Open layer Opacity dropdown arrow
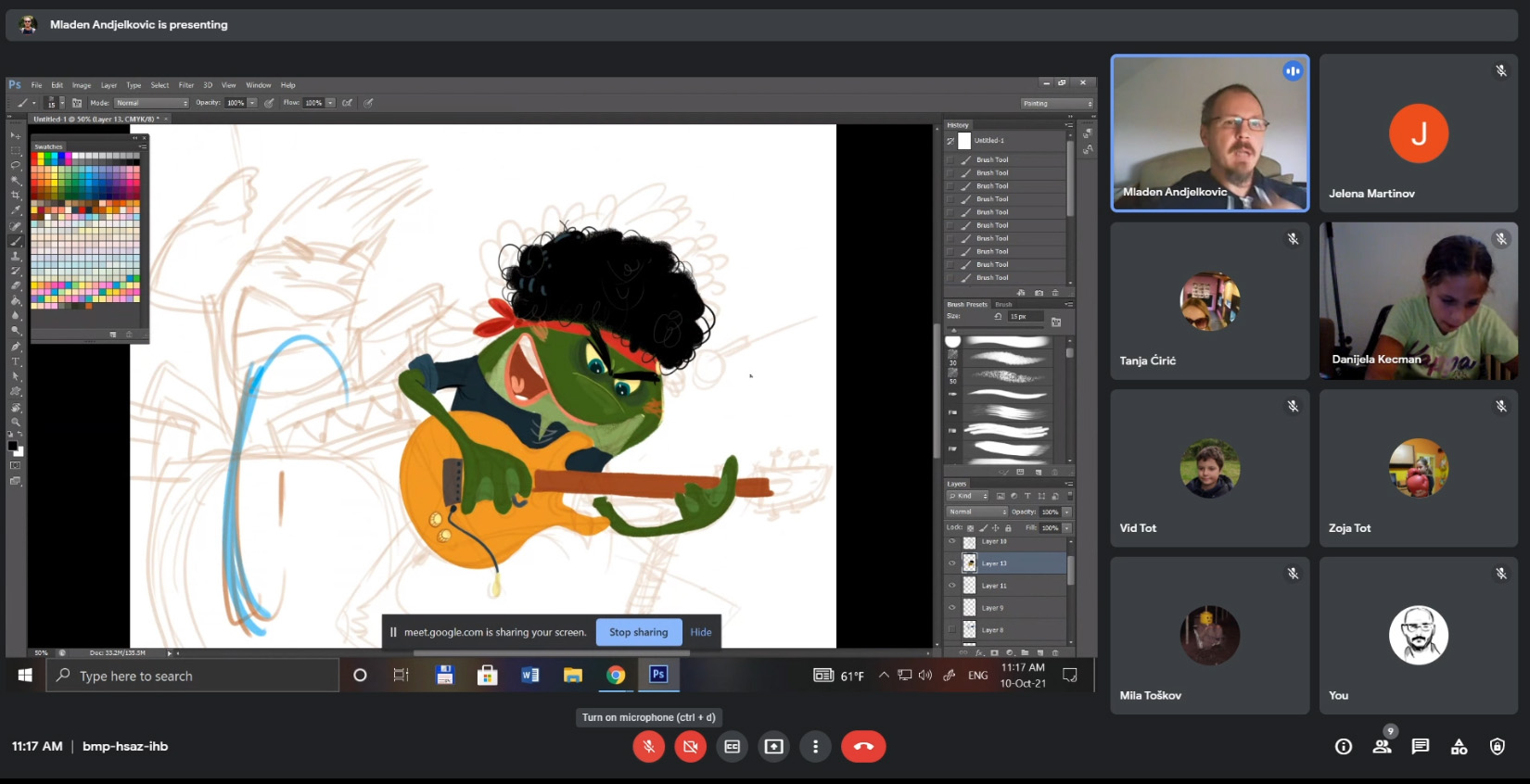Viewport: 1530px width, 784px height. (1066, 512)
